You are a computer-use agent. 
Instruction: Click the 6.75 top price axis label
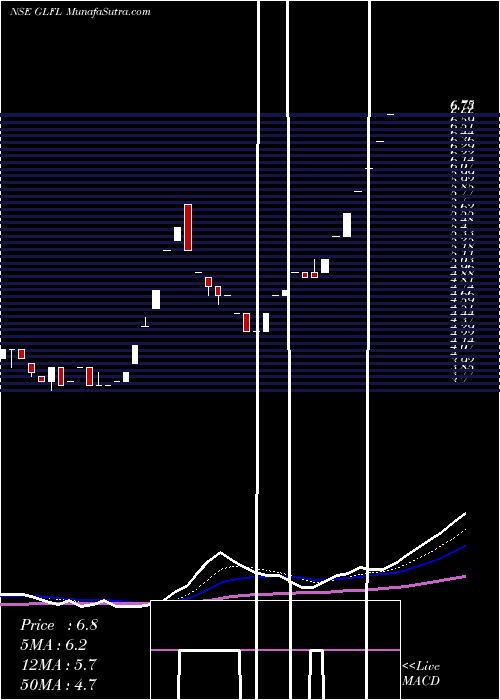pos(462,105)
